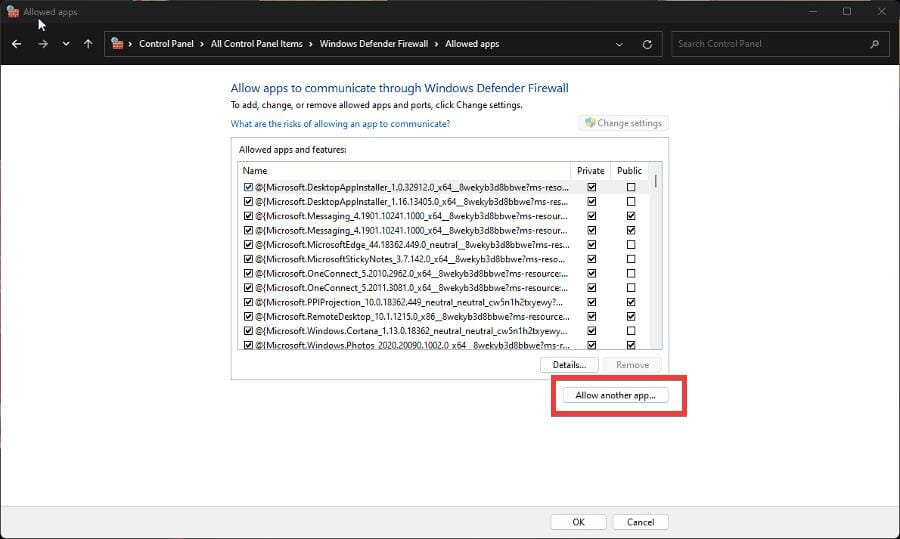Enable Public for OneConnect_5.2010.2962.0
The width and height of the screenshot is (900, 539).
tap(631, 273)
